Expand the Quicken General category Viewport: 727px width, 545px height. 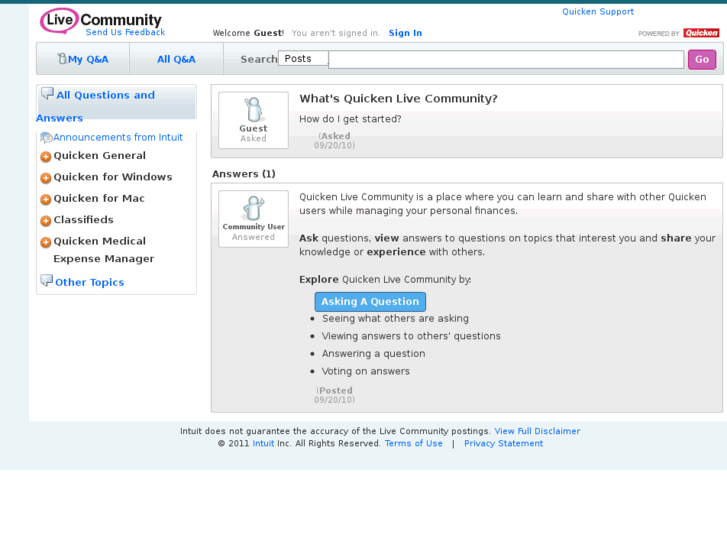tap(45, 157)
